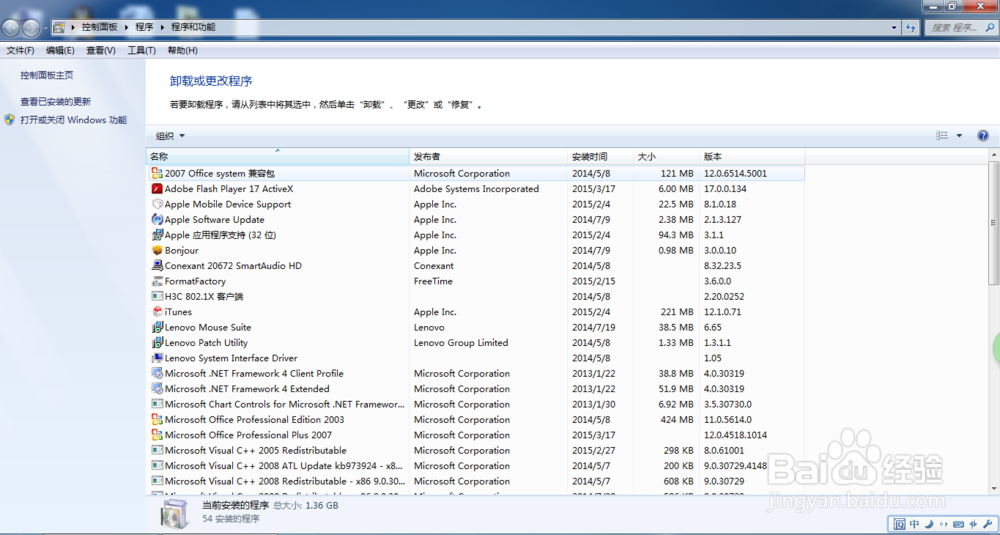This screenshot has height=535, width=1000.
Task: Expand the address bar history dropdown
Action: 894,27
